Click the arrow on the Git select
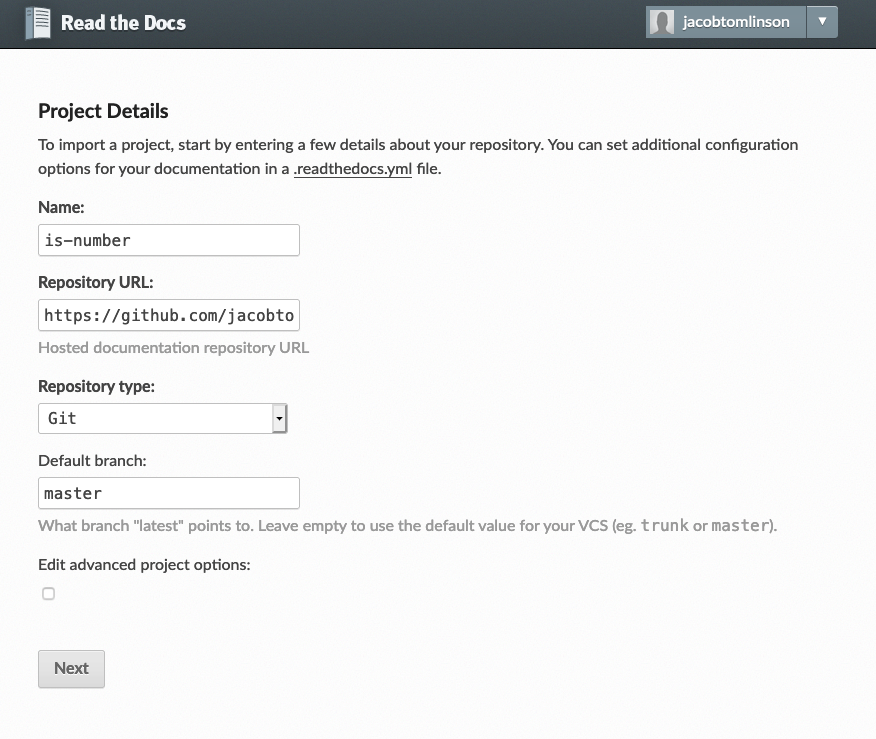Viewport: 876px width, 739px height. [280, 418]
